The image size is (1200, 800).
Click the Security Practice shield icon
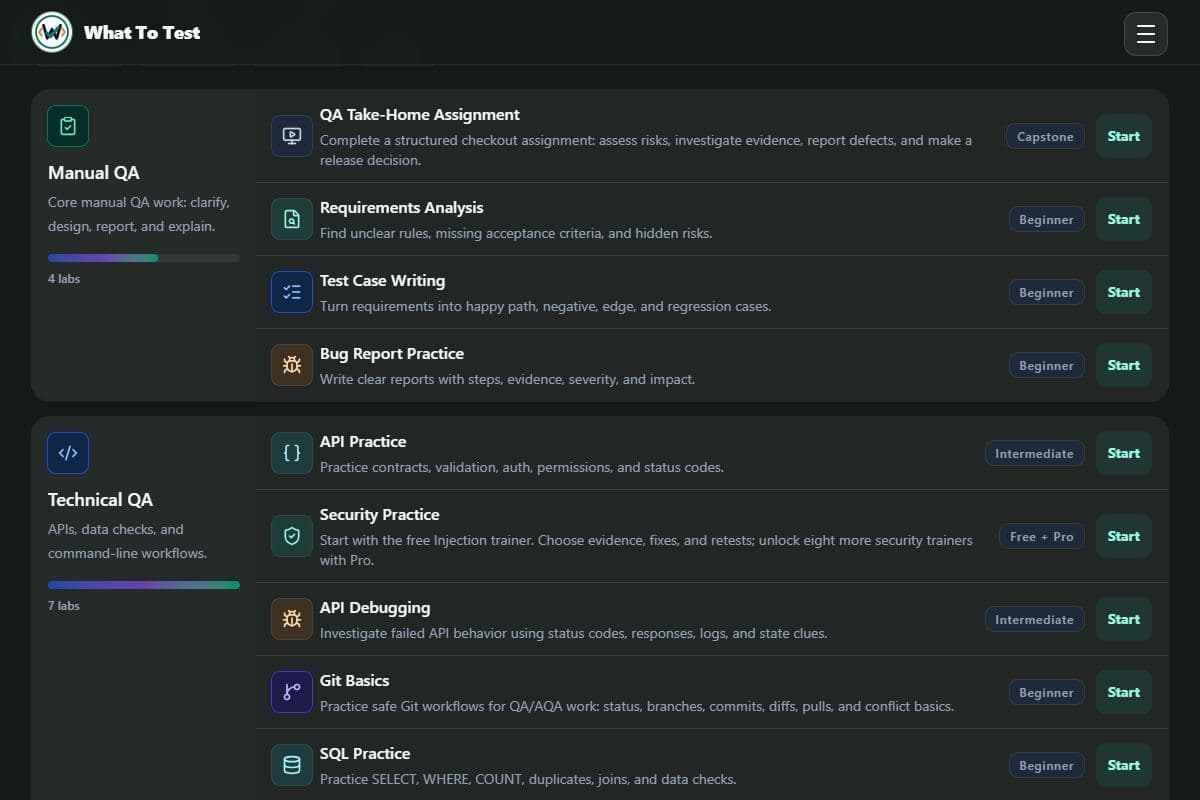point(292,536)
